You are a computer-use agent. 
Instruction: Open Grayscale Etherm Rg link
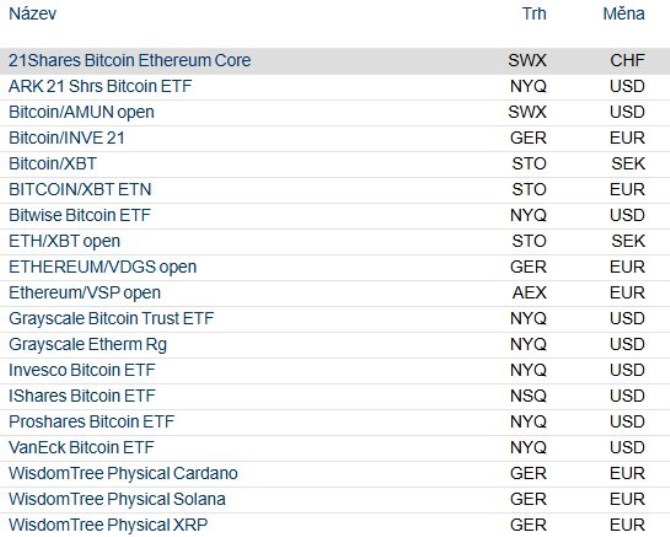[87, 345]
